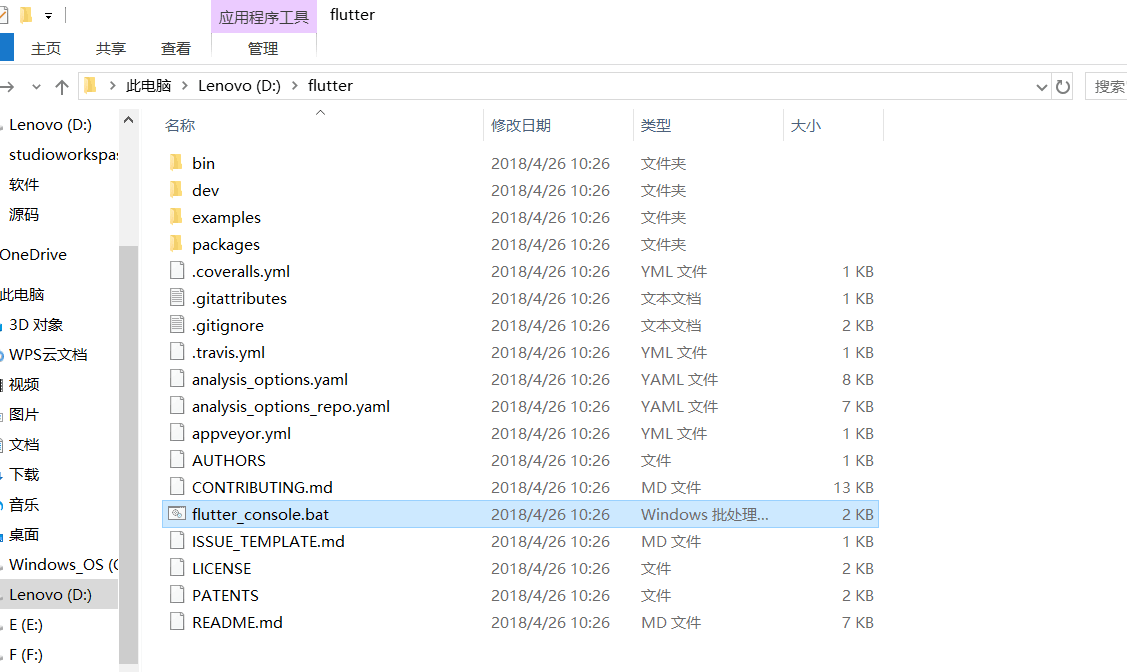Open the bin folder icon
Image resolution: width=1127 pixels, height=672 pixels.
pyautogui.click(x=176, y=162)
